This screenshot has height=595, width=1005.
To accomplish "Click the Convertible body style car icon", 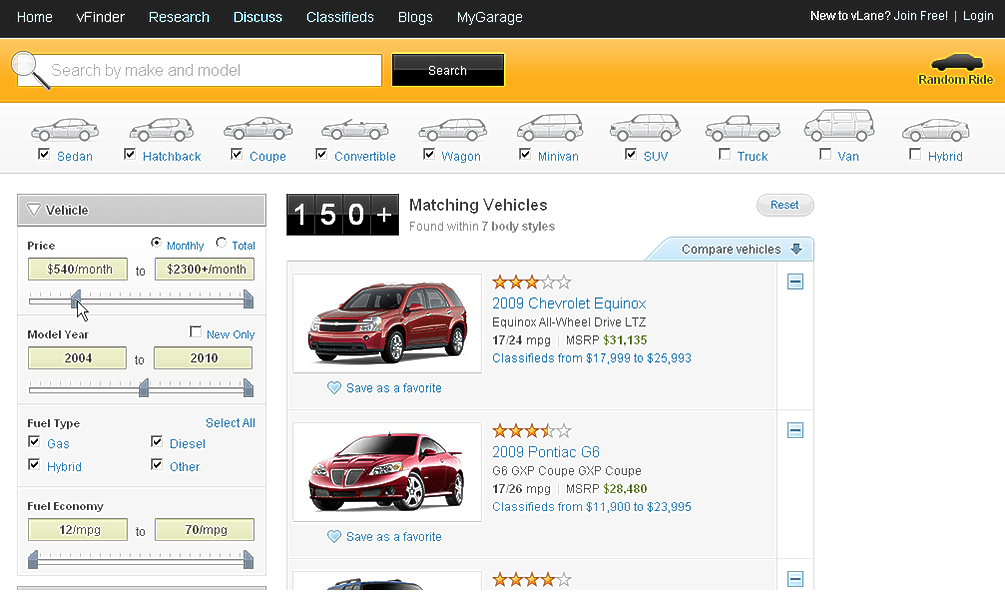I will pos(354,129).
